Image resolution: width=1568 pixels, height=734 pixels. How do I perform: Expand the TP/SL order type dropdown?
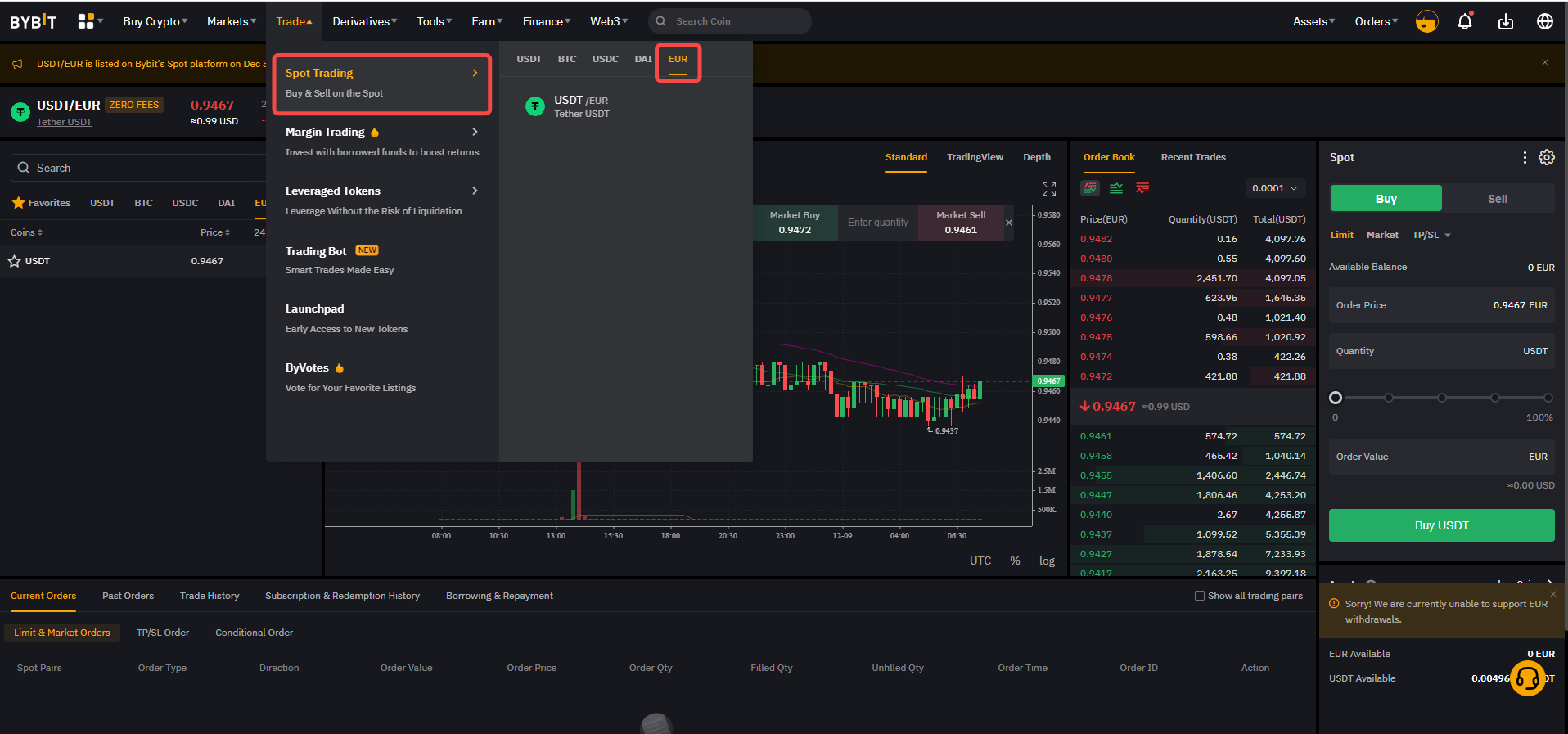tap(1431, 235)
